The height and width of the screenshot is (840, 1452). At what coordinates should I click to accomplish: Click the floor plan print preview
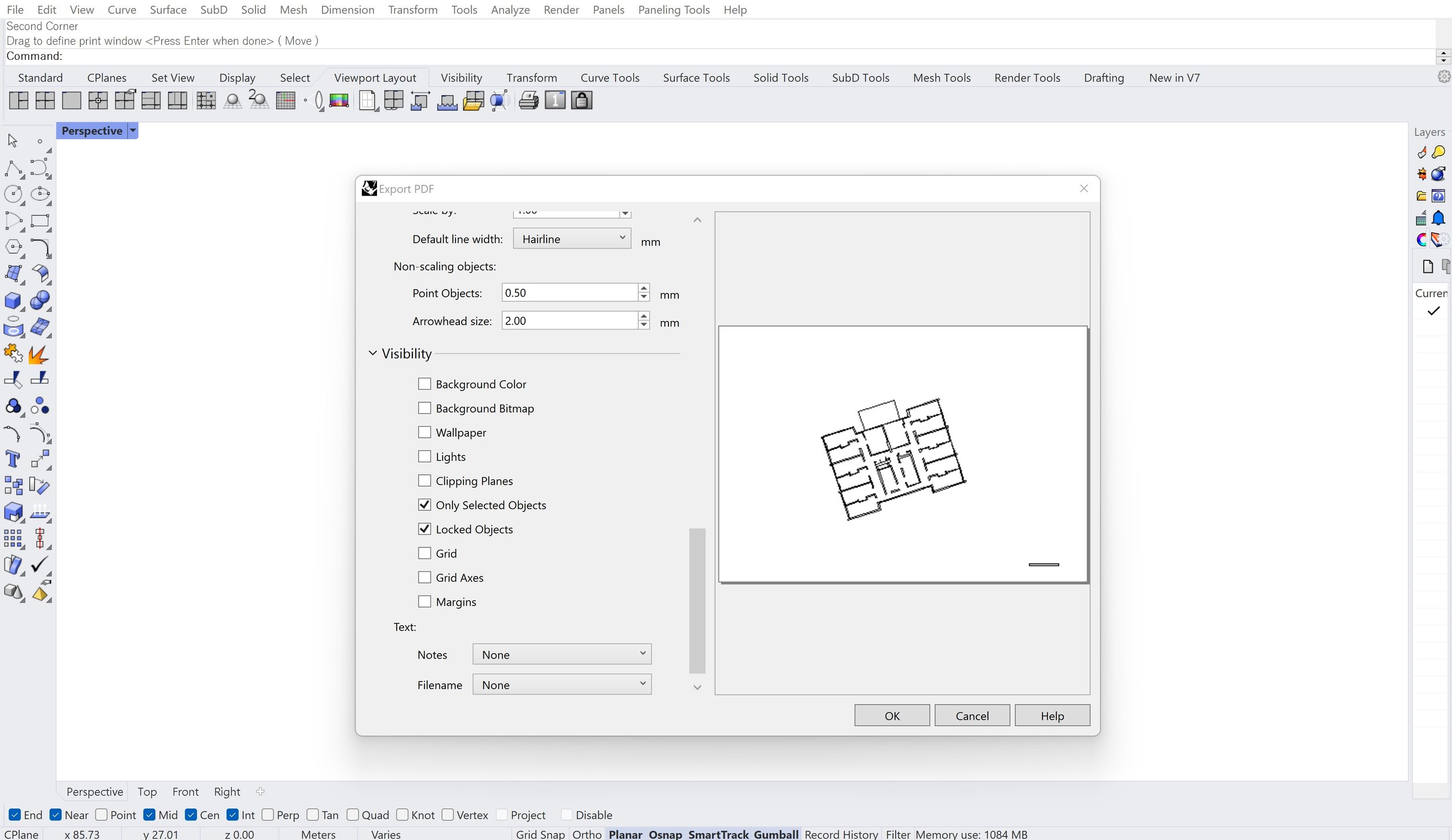(x=902, y=454)
